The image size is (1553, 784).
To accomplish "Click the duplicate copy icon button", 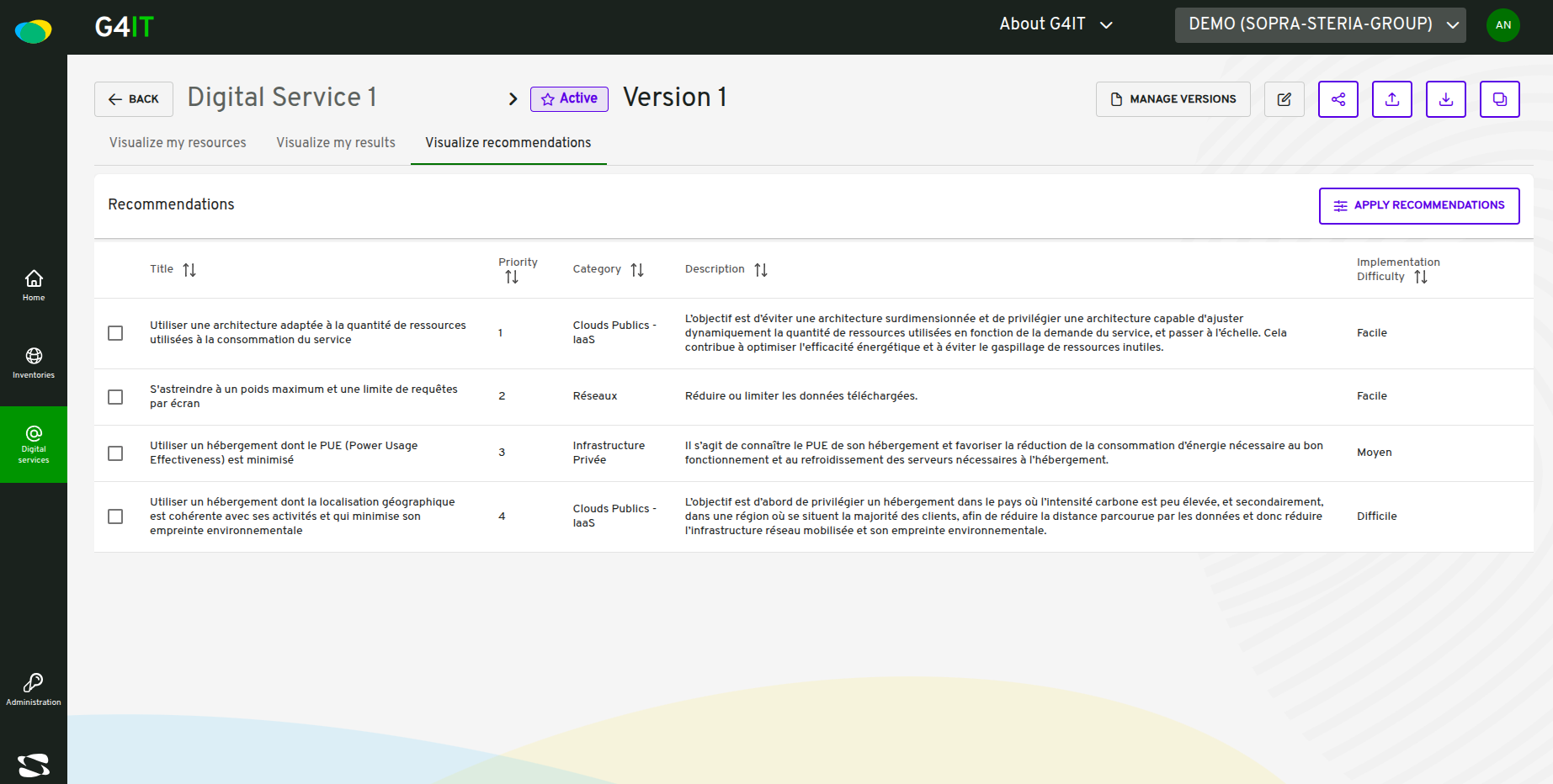I will point(1500,99).
